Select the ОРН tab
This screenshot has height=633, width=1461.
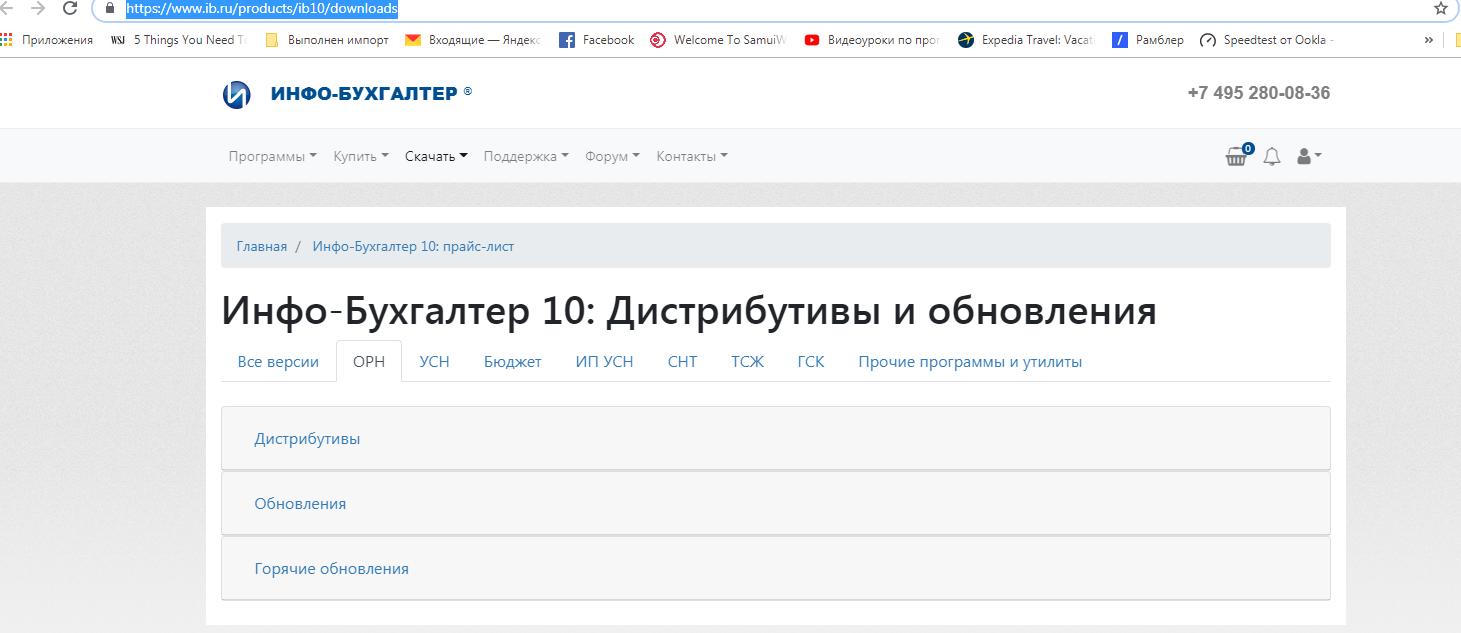(369, 362)
